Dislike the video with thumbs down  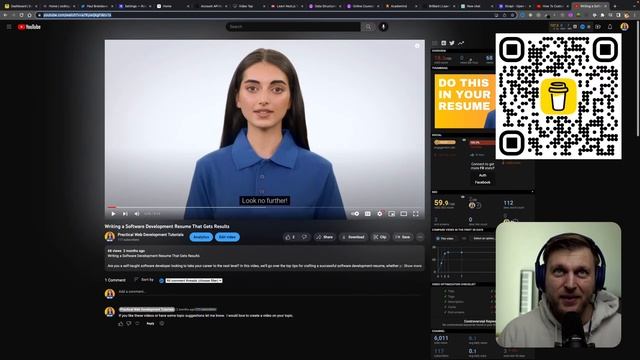pos(304,237)
